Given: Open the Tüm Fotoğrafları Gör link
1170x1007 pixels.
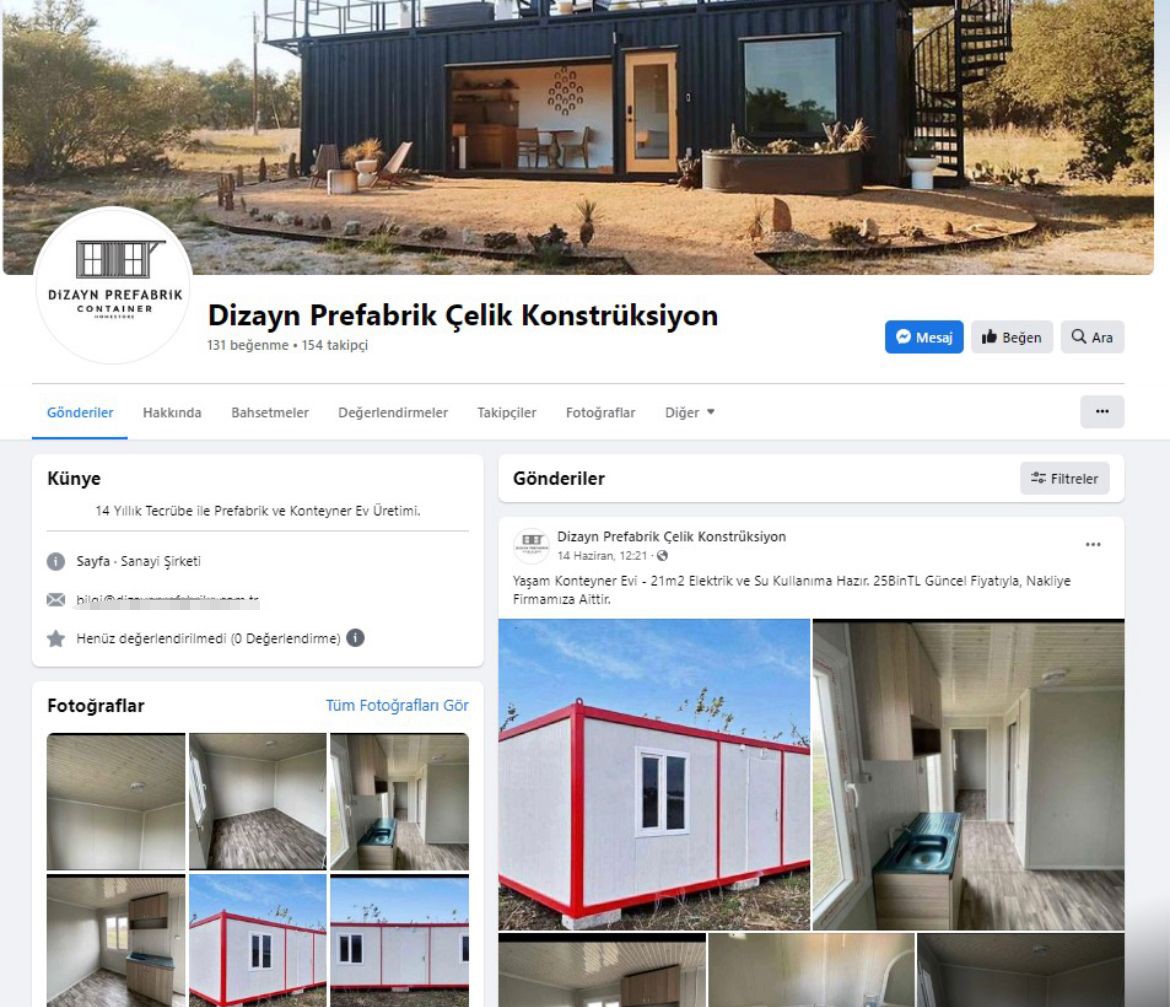Looking at the screenshot, I should 397,705.
